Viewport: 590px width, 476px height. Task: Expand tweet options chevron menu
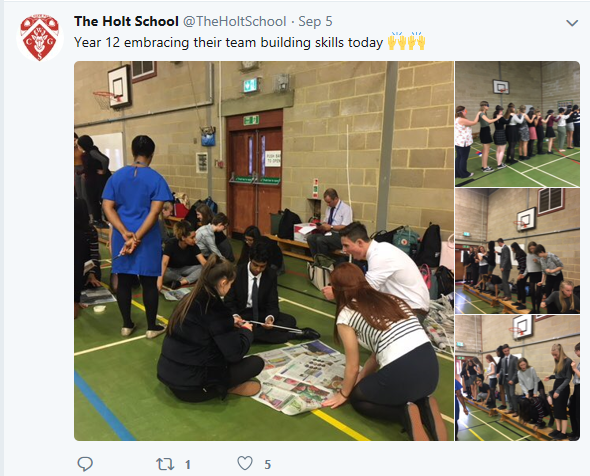(572, 23)
